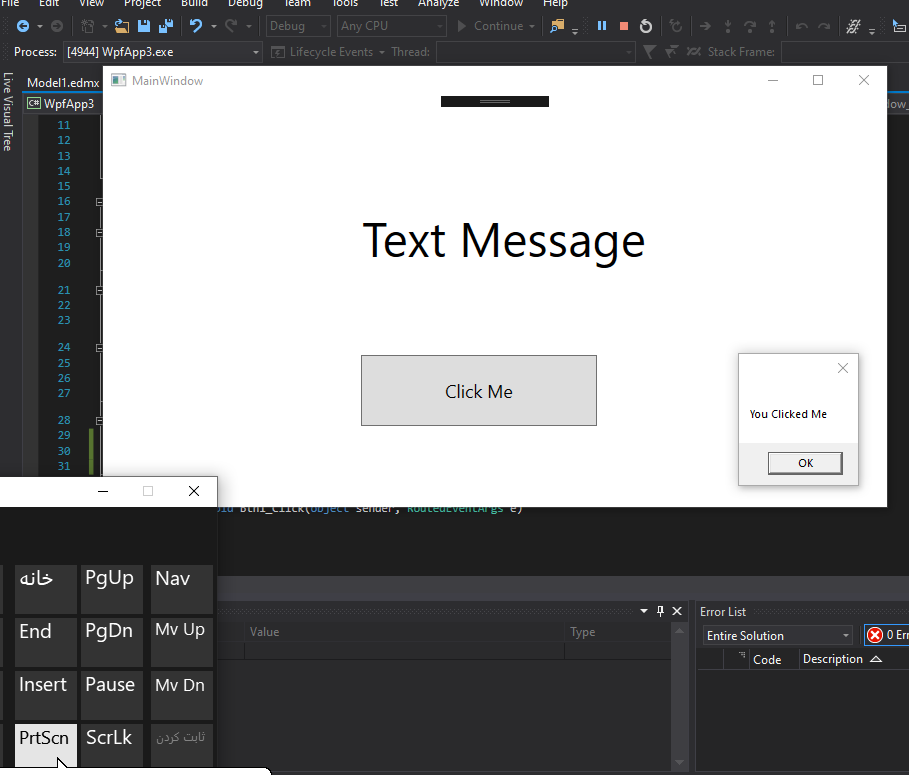Click the Lifecycle Events icon
Screen dimensions: 909x775
click(278, 52)
